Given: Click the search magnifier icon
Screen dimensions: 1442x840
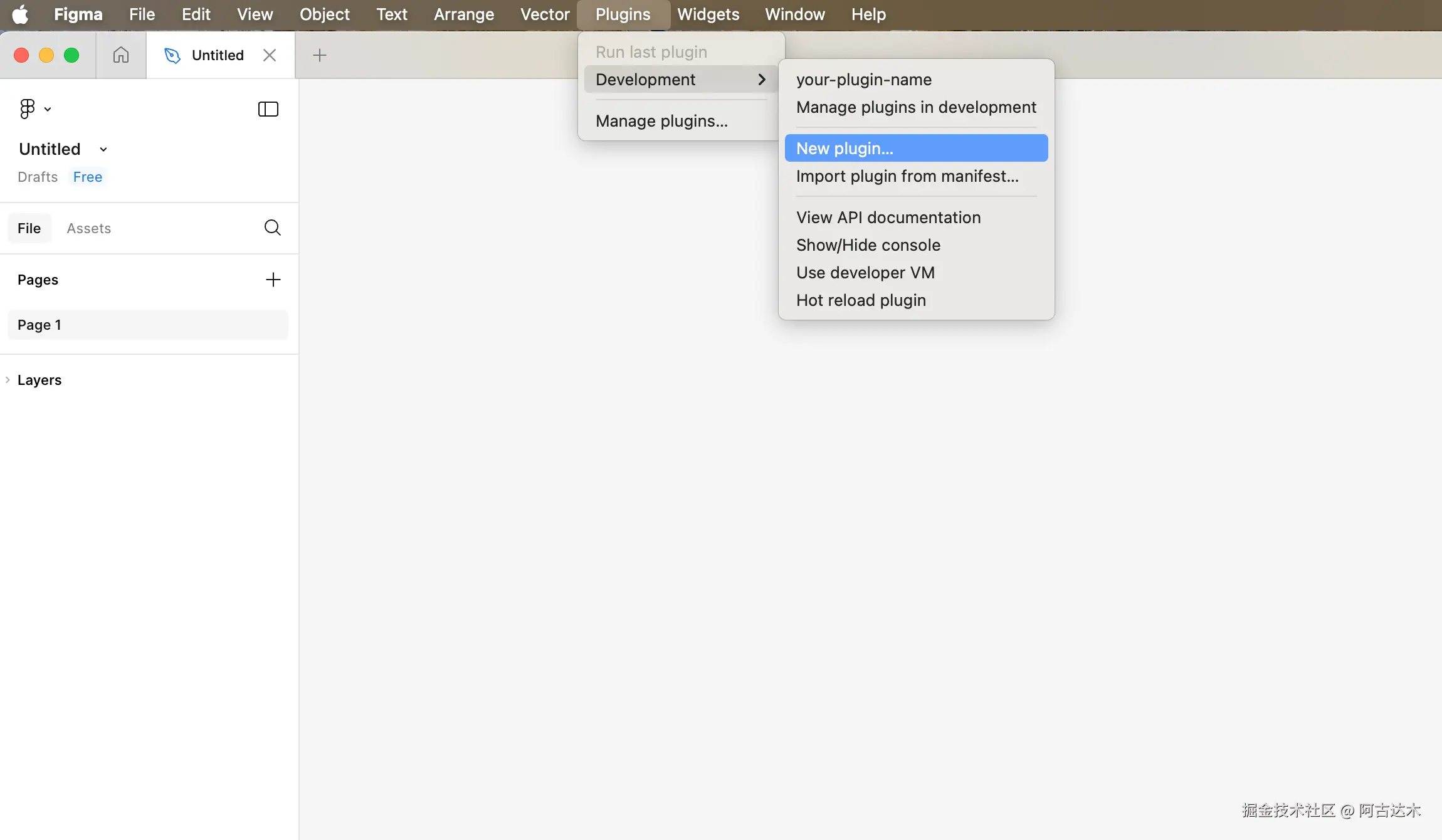Looking at the screenshot, I should [x=272, y=228].
